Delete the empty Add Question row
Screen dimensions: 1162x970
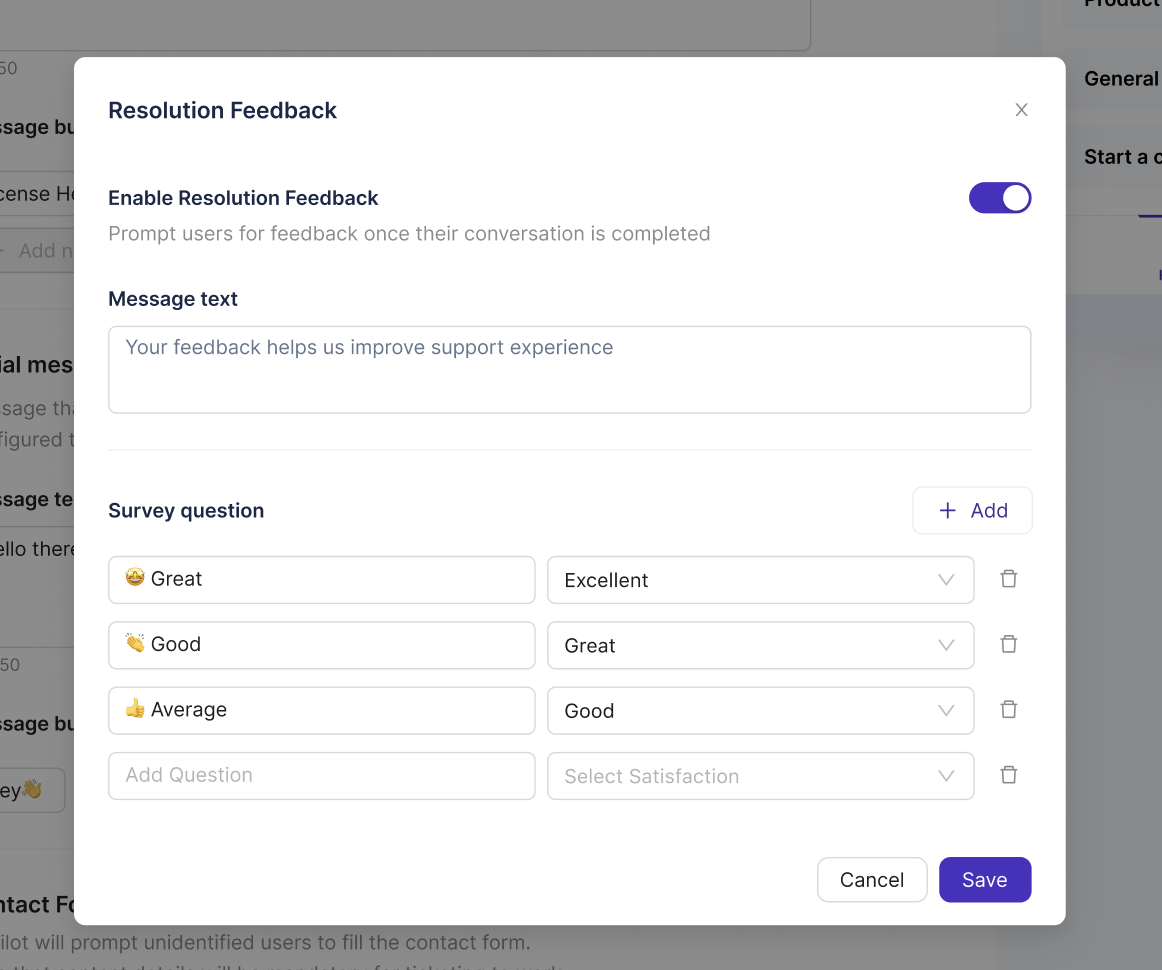click(1009, 775)
